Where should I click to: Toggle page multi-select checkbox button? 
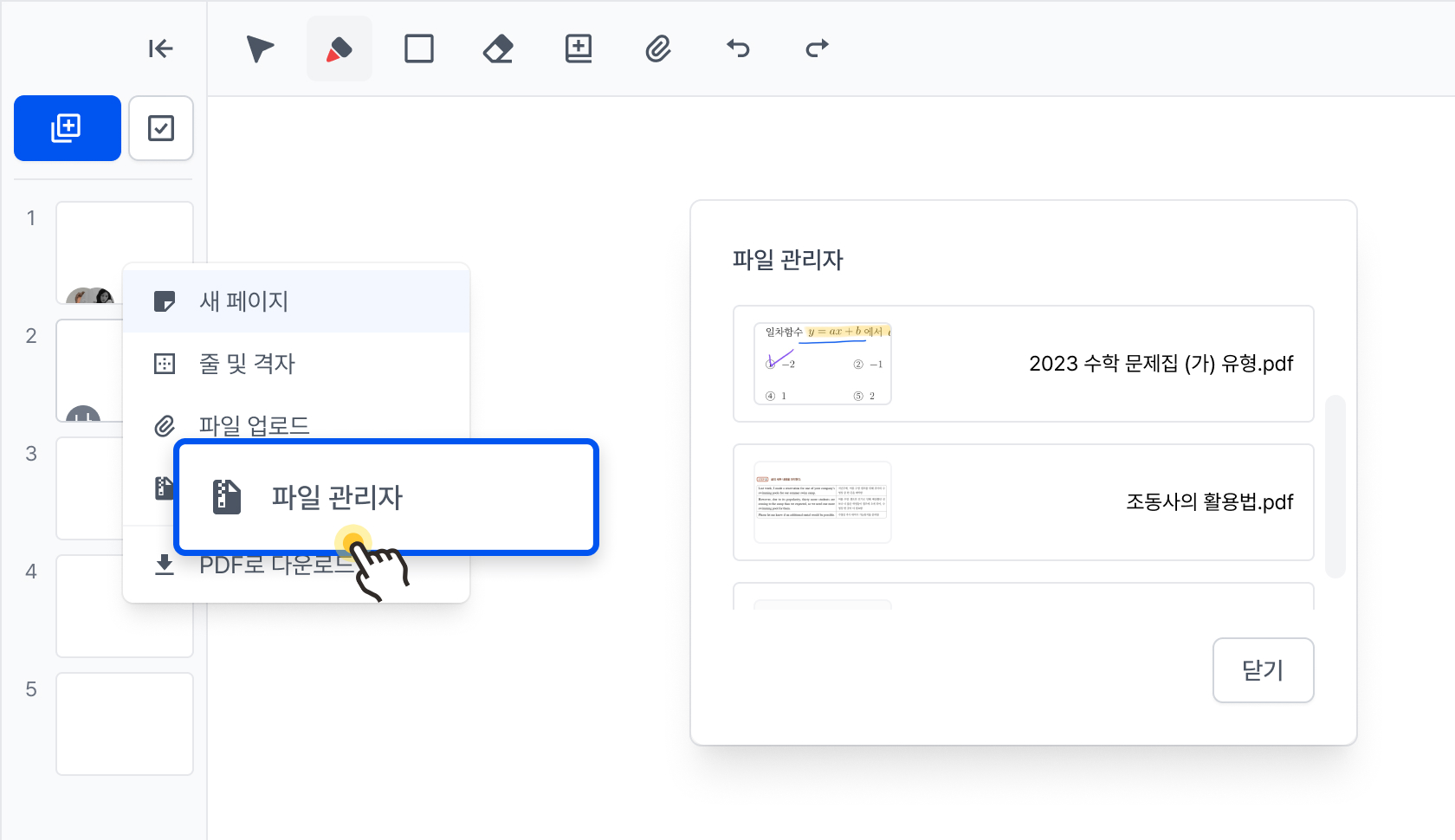tap(161, 128)
